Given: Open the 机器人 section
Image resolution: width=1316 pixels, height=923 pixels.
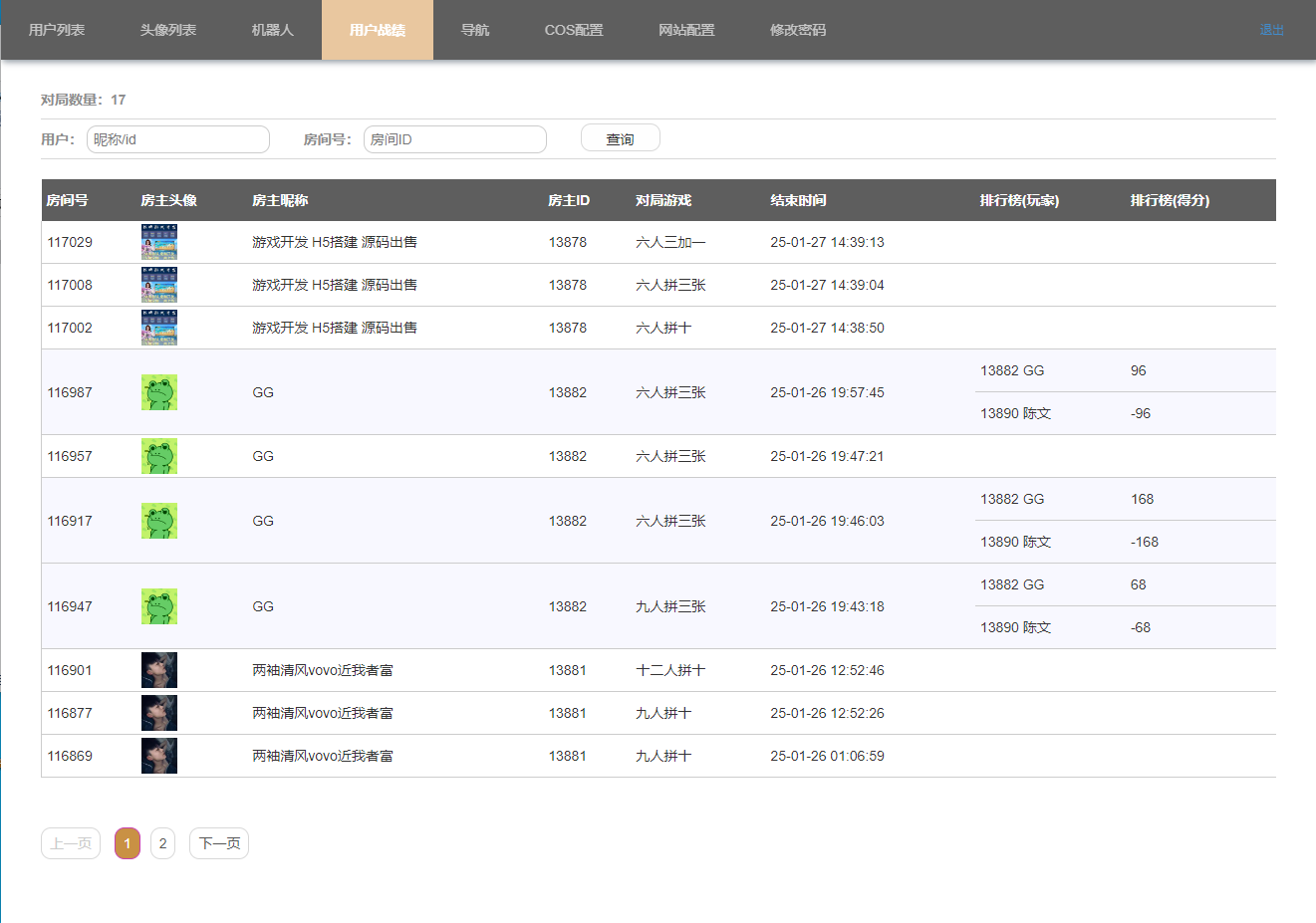Looking at the screenshot, I should click(x=273, y=30).
